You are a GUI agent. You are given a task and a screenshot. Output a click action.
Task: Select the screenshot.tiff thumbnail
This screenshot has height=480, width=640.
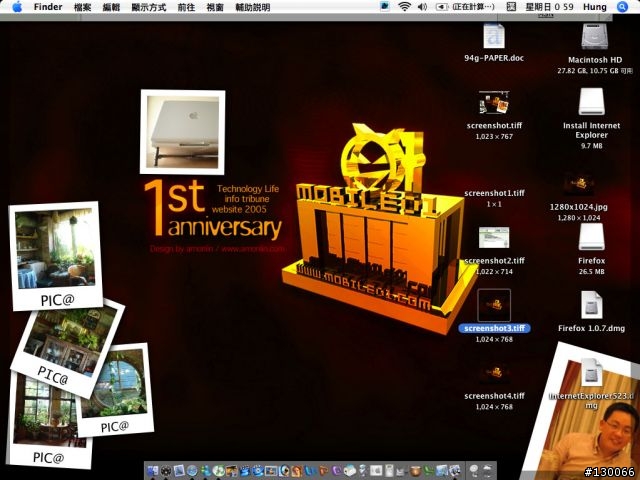click(x=494, y=103)
